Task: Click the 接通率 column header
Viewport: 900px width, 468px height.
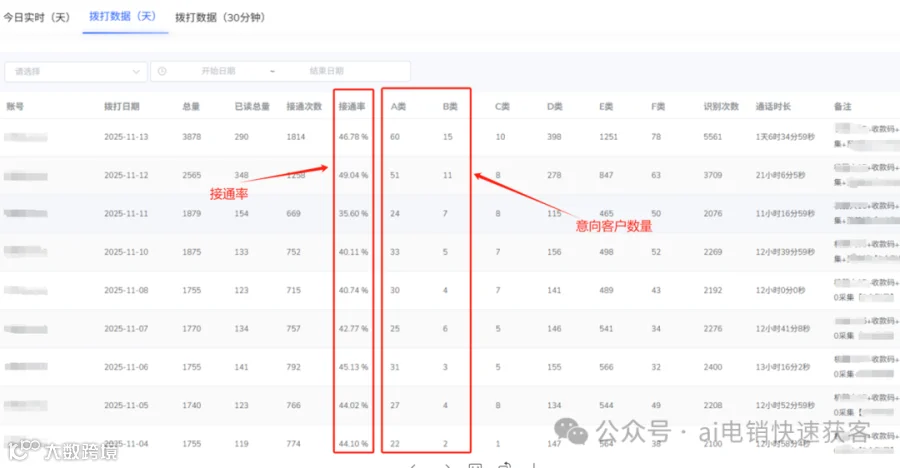Action: tap(352, 106)
